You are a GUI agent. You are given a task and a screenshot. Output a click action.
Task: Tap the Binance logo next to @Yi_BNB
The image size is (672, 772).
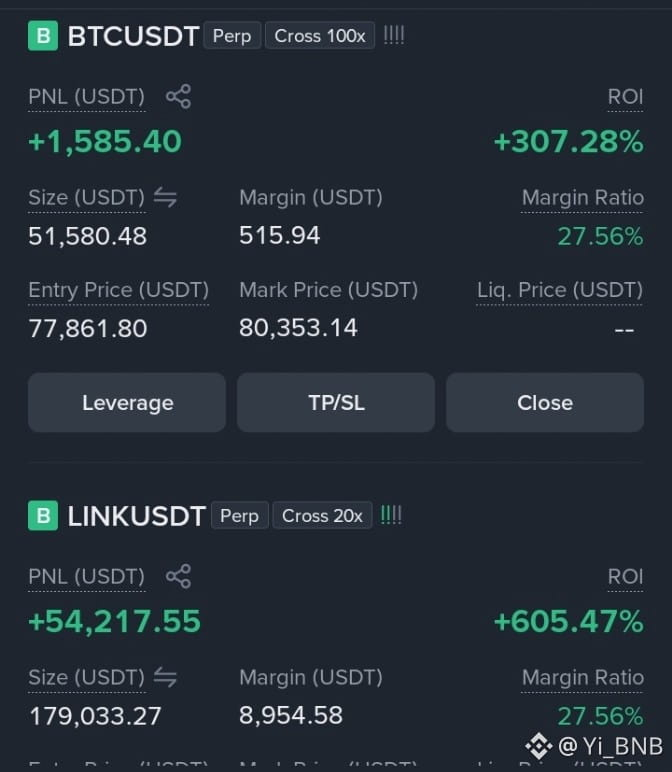click(x=539, y=746)
